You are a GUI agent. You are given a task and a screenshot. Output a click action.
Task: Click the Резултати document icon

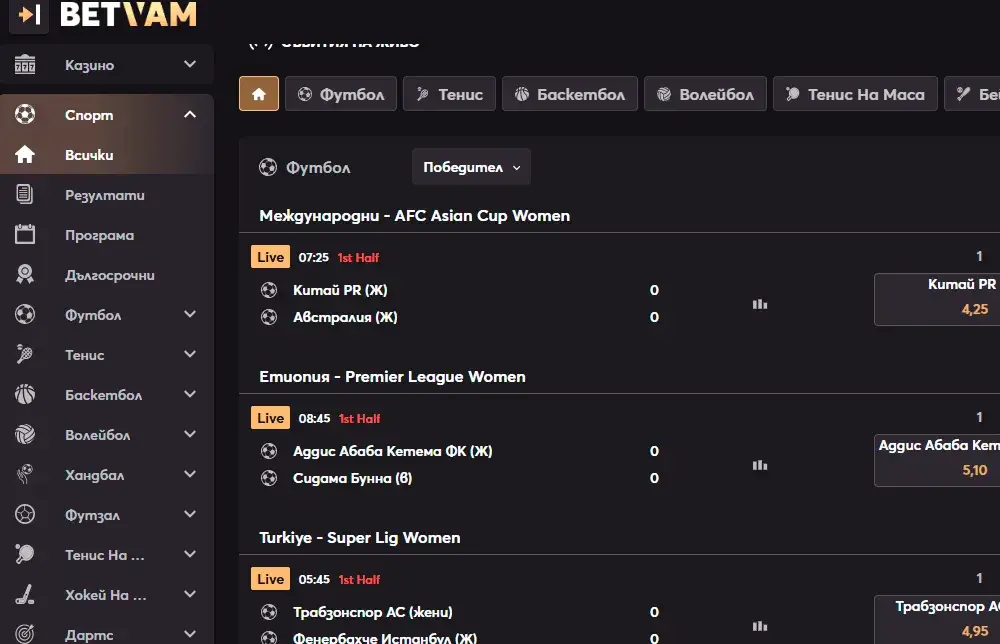tap(25, 194)
